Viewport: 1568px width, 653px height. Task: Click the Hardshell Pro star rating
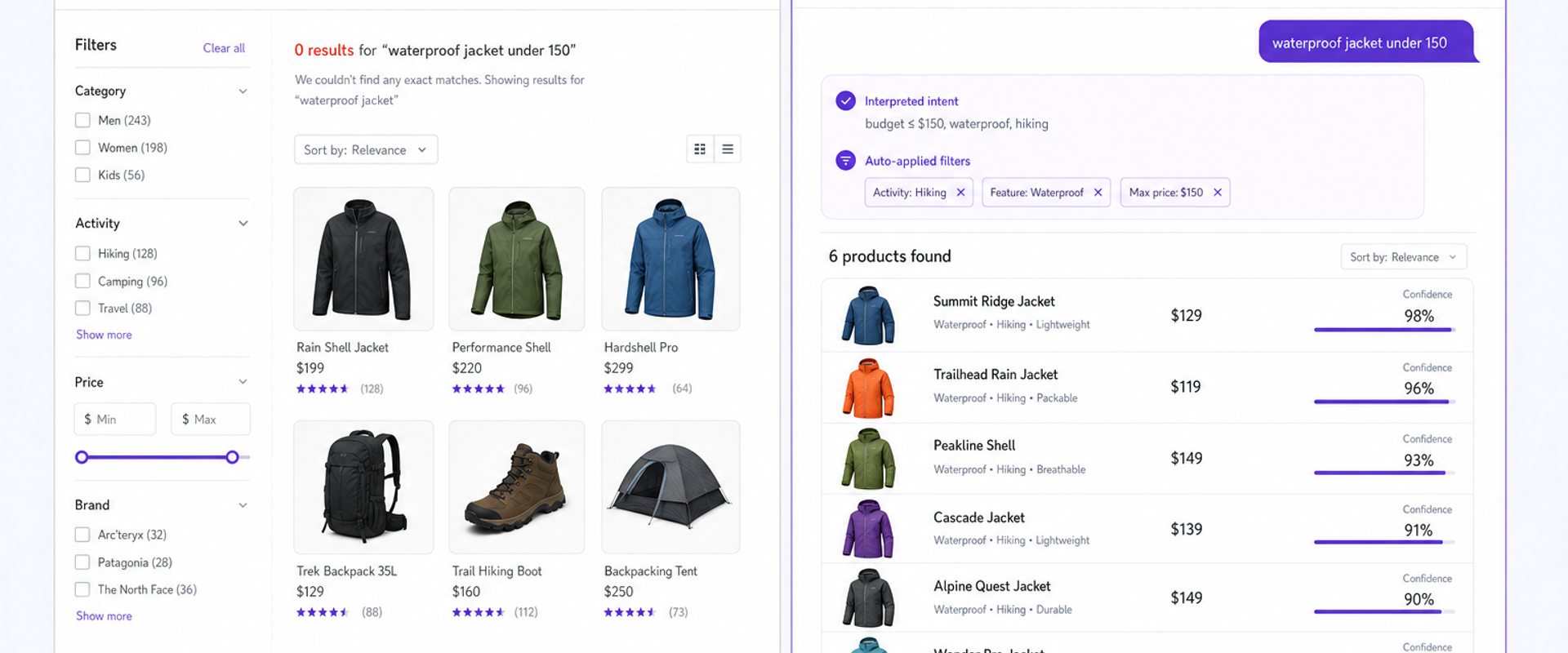point(630,389)
